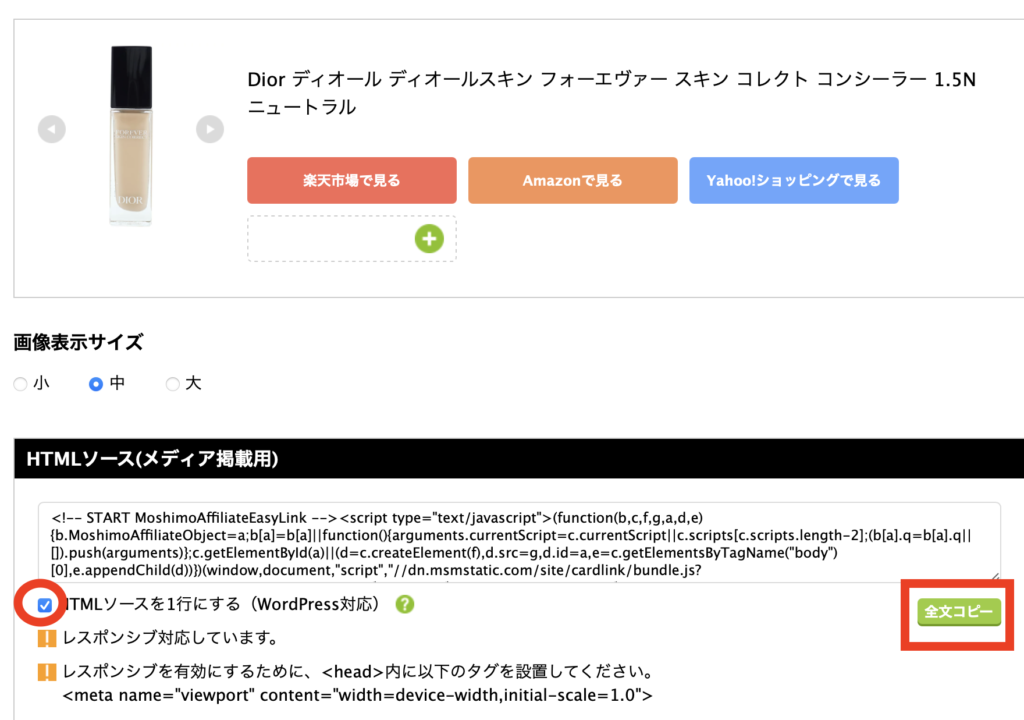
Task: Click the warning icon beside レスポンシブを有効にするために
Action: (47, 672)
